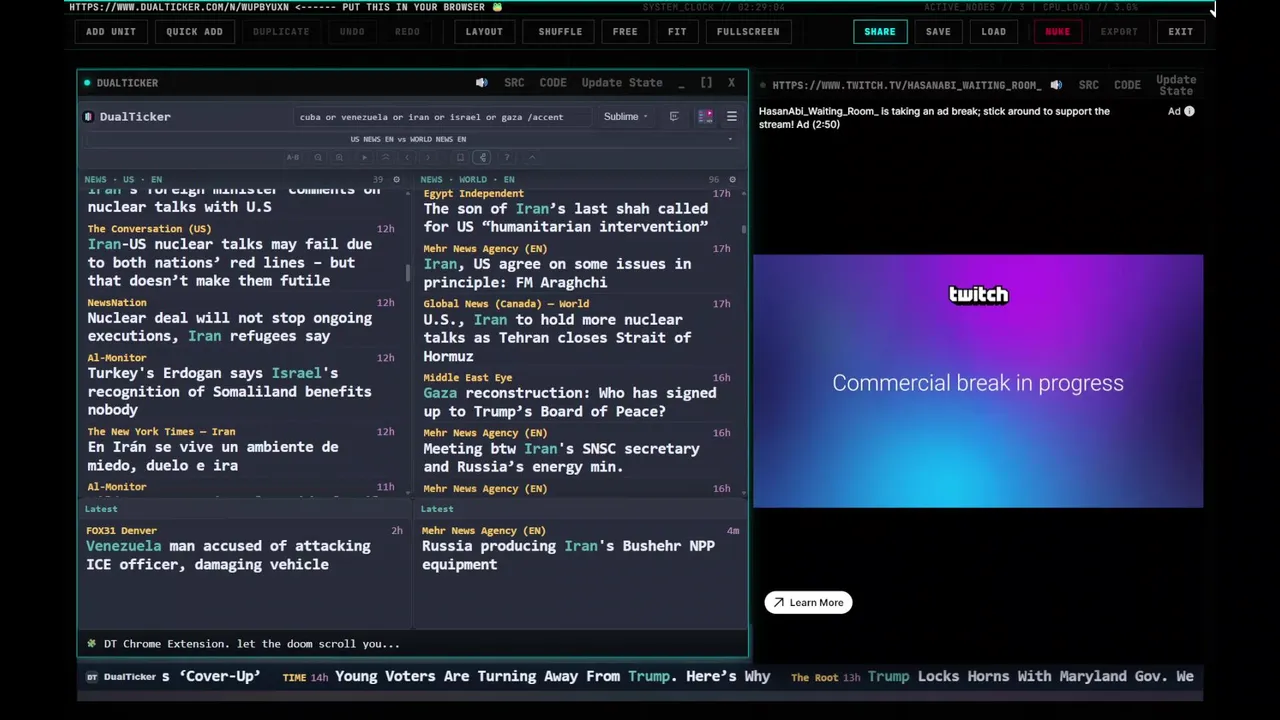1280x720 pixels.
Task: Open CODE tab of DualTicker unit
Action: coord(553,83)
